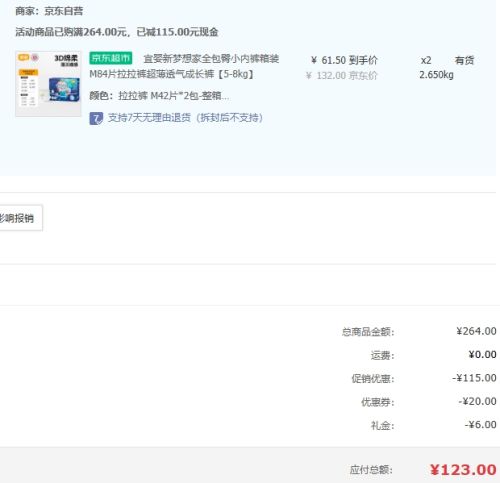The image size is (500, 483).
Task: Click the x2 quantity indicator
Action: (x=426, y=60)
